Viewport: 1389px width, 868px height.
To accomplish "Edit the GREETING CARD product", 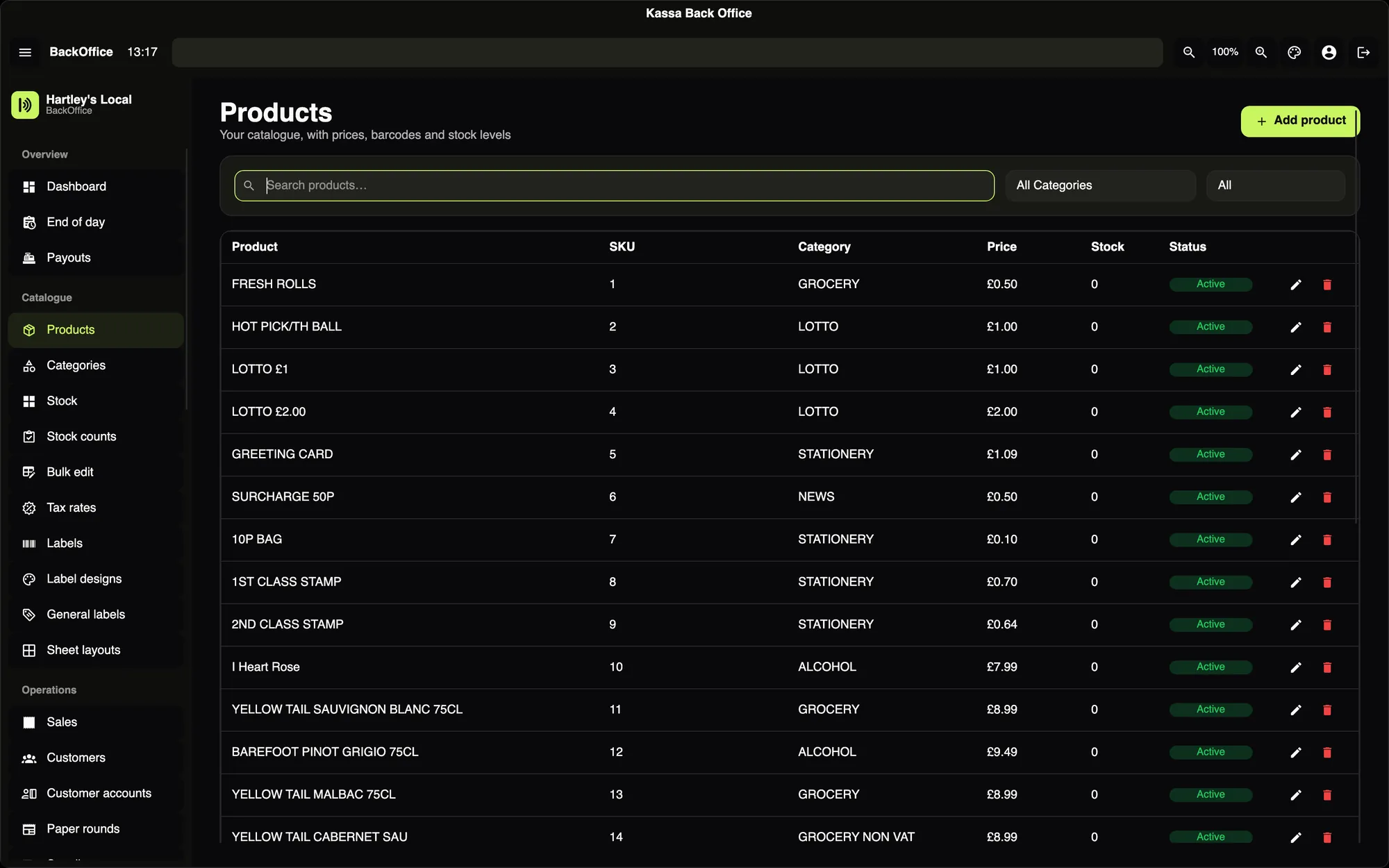I will (x=1296, y=455).
